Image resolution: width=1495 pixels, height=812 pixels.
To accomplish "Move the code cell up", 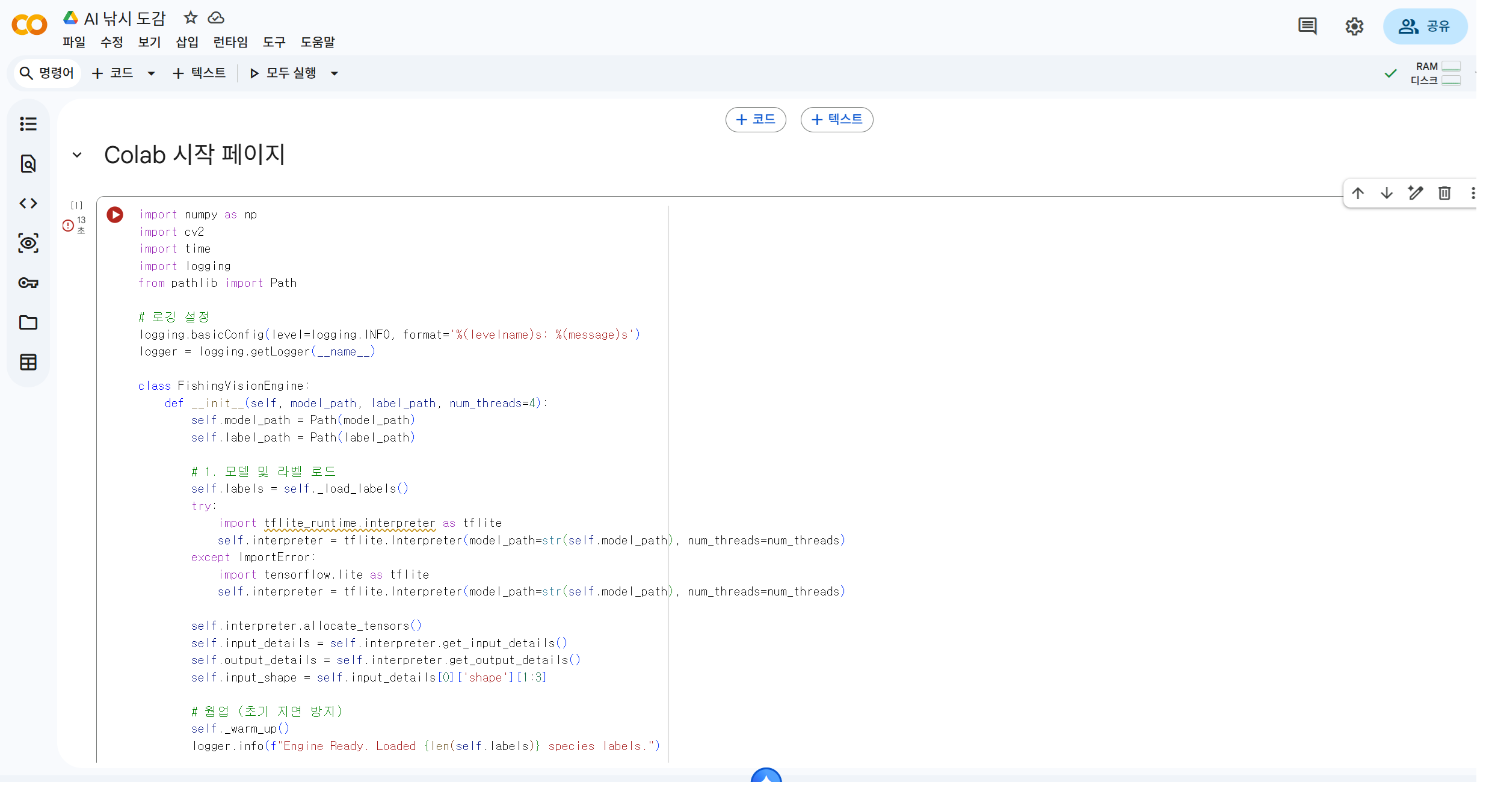I will pos(1358,193).
